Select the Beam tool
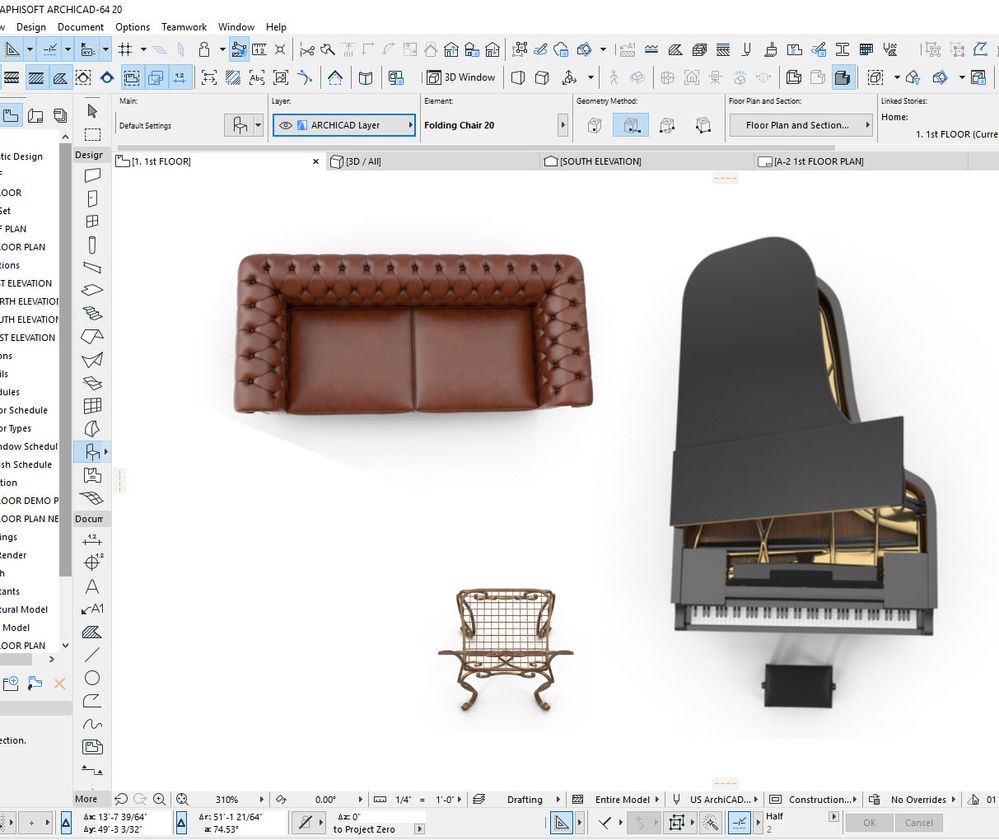 (92, 267)
